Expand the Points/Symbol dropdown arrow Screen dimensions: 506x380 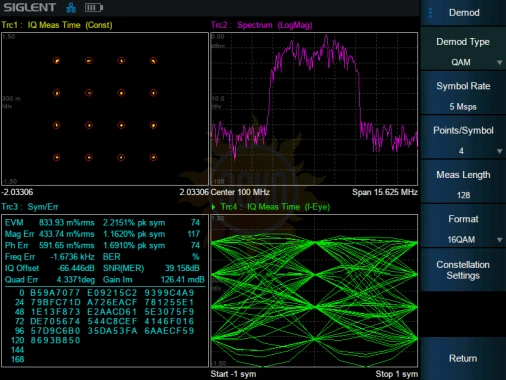click(x=499, y=151)
